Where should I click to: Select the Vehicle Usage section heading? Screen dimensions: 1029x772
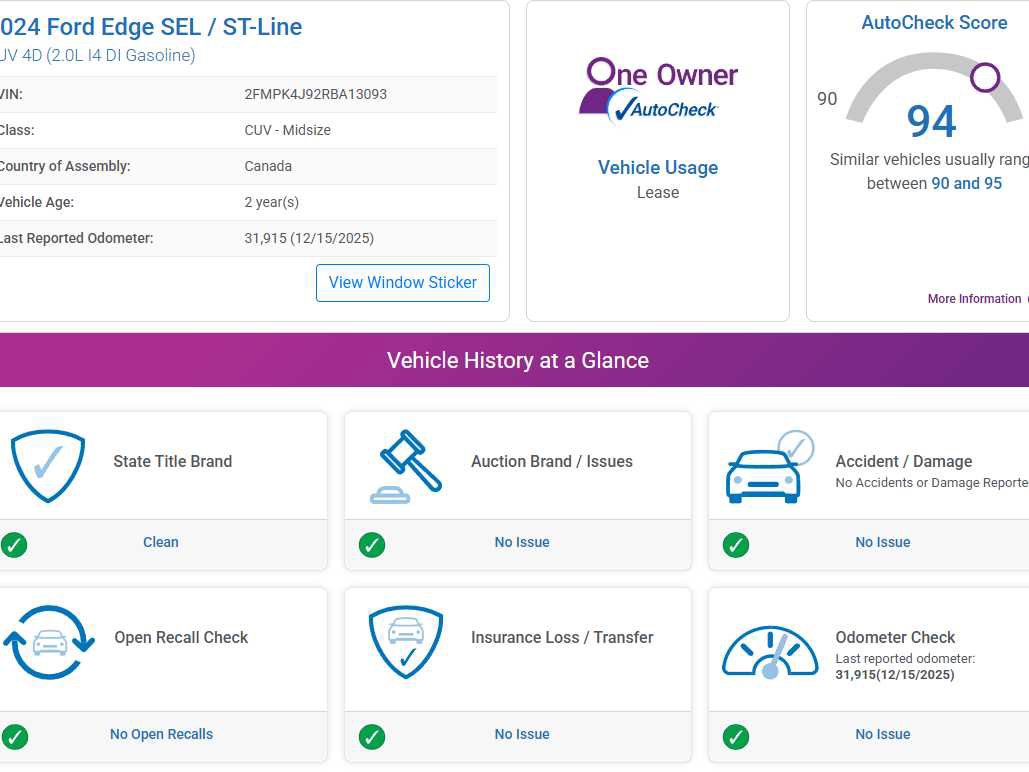657,167
